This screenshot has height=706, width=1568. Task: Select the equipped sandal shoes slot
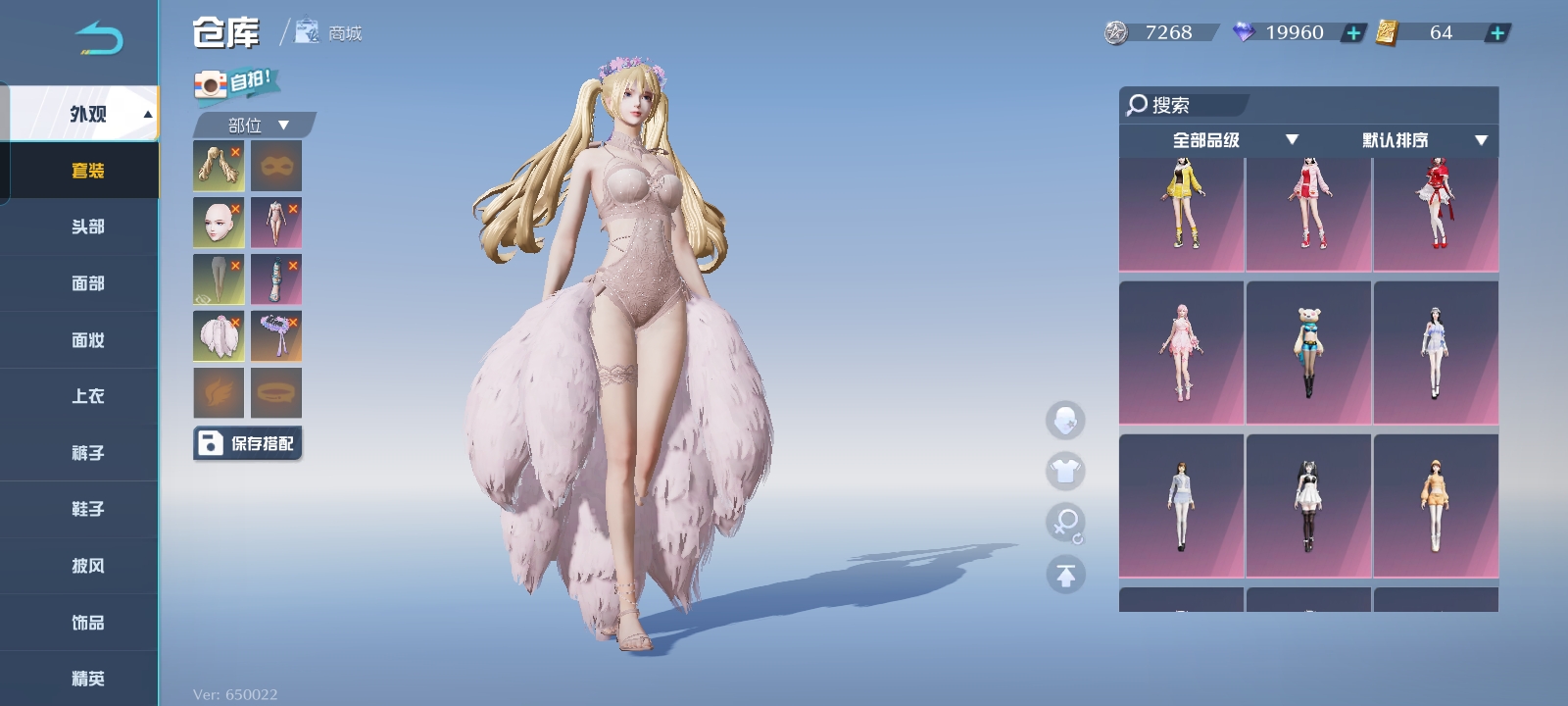pos(276,278)
